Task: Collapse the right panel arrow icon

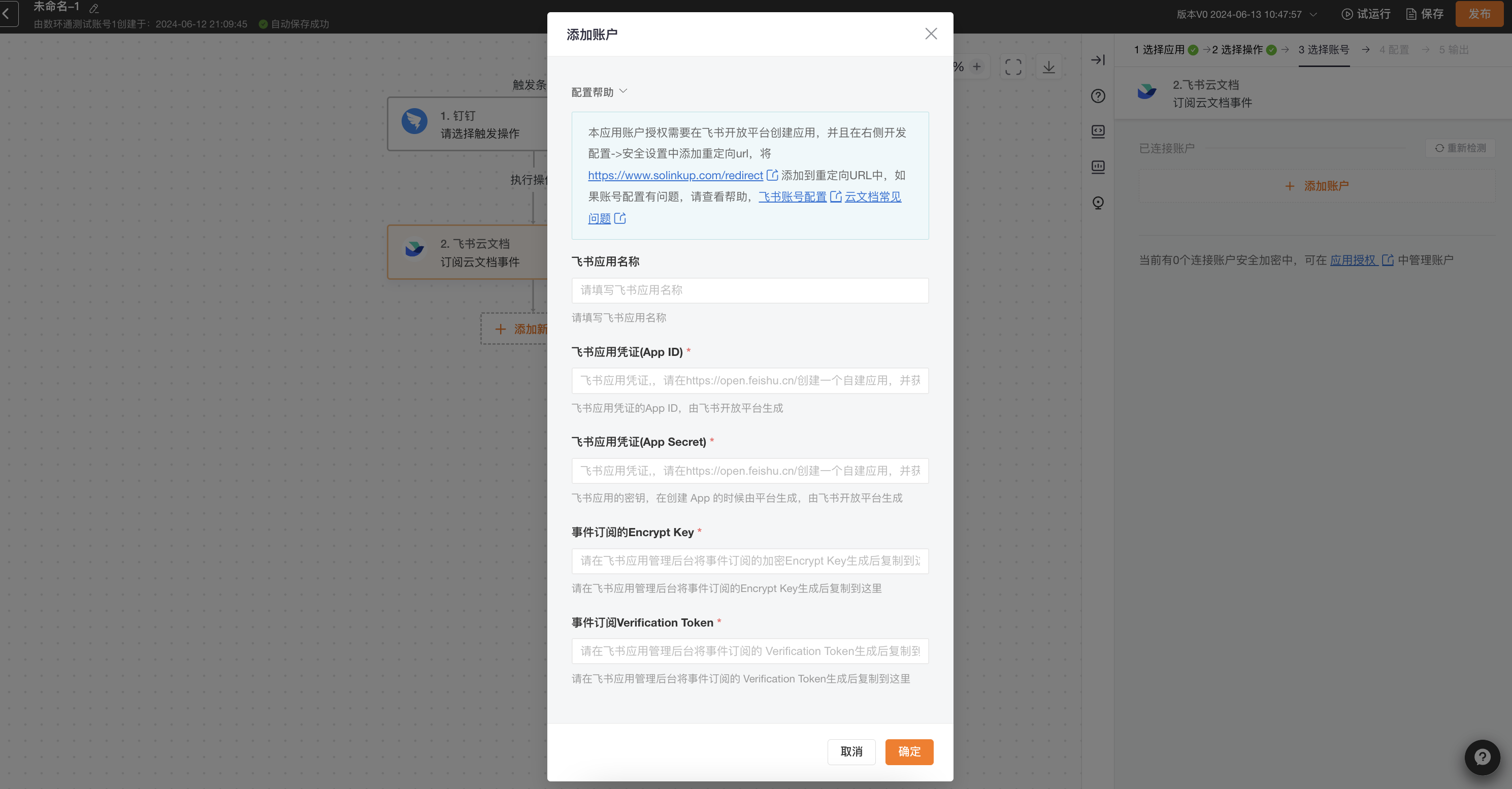Action: tap(1098, 60)
